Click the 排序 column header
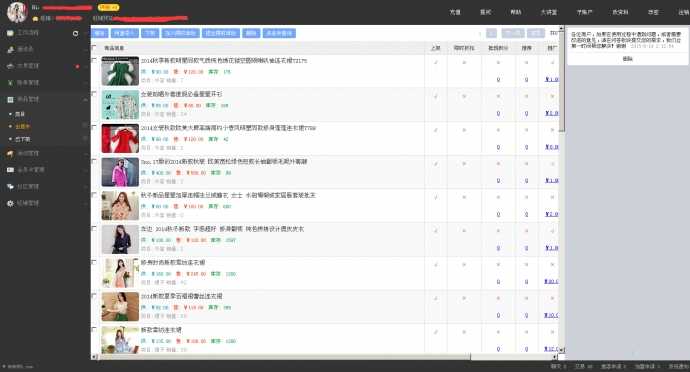Screen dimensions: 690x372 (x=526, y=48)
